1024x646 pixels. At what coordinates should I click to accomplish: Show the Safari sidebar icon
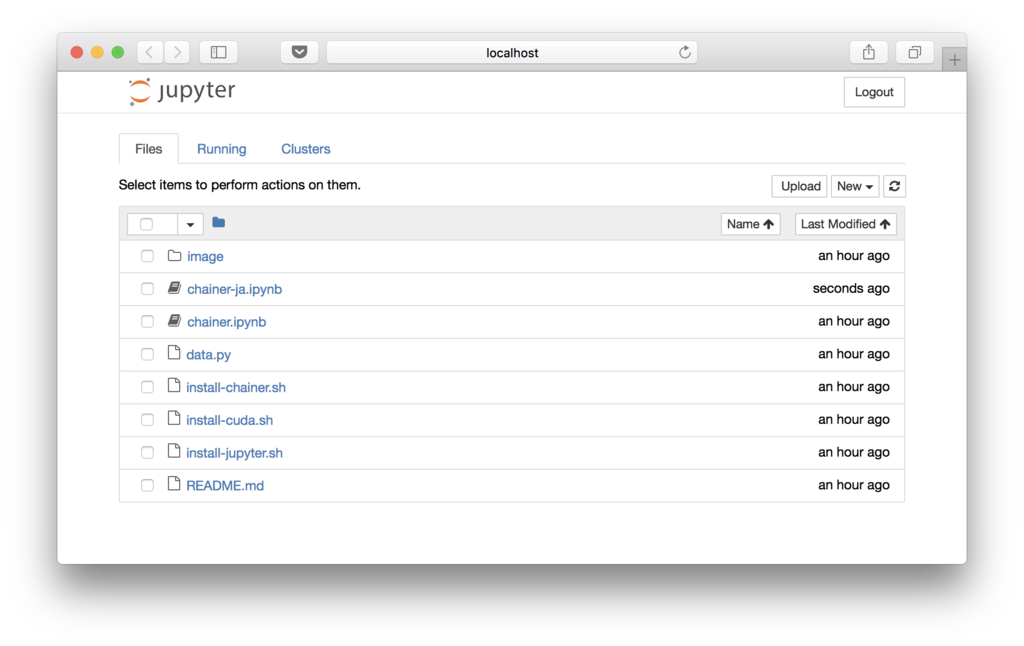click(x=219, y=52)
